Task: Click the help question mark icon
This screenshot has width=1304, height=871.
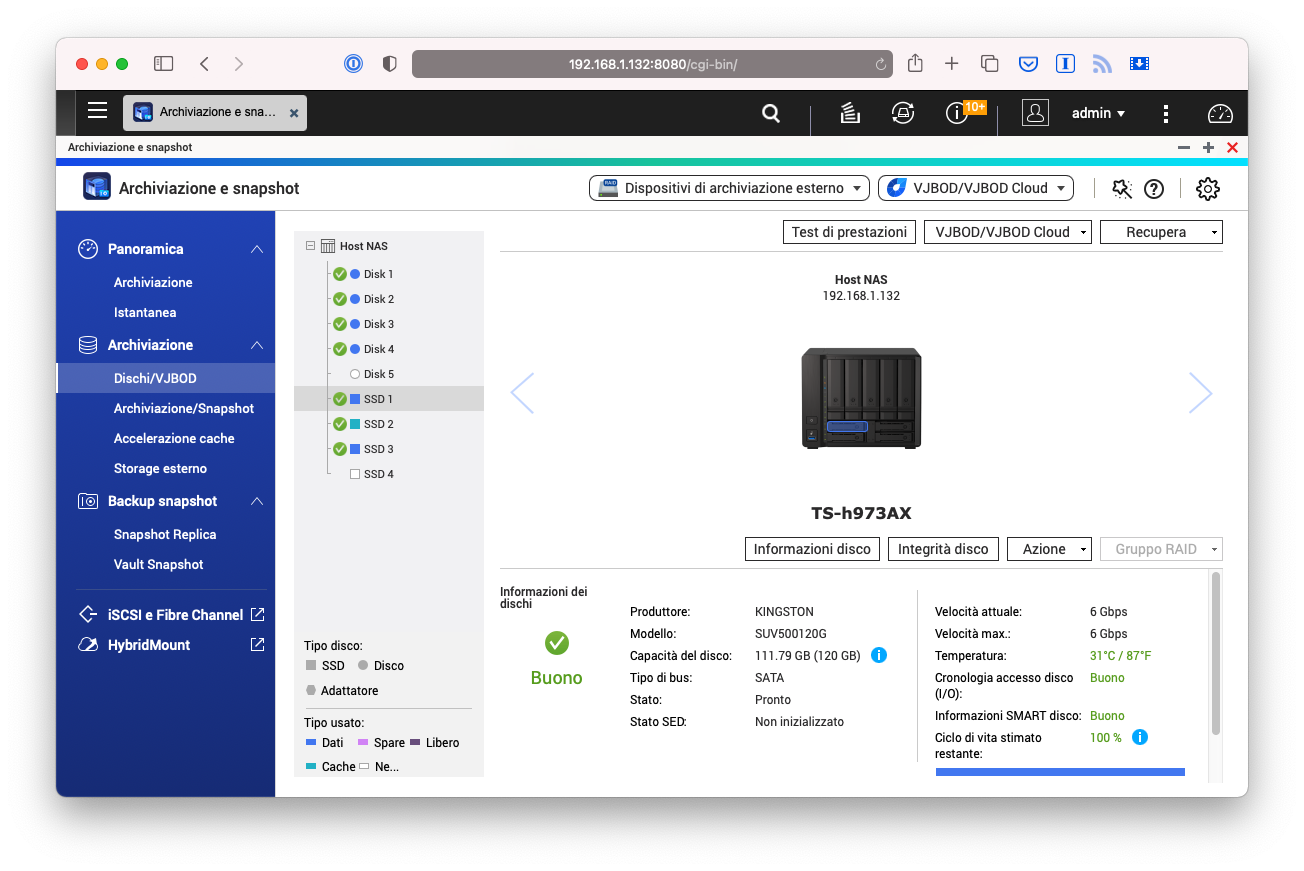Action: (1154, 189)
